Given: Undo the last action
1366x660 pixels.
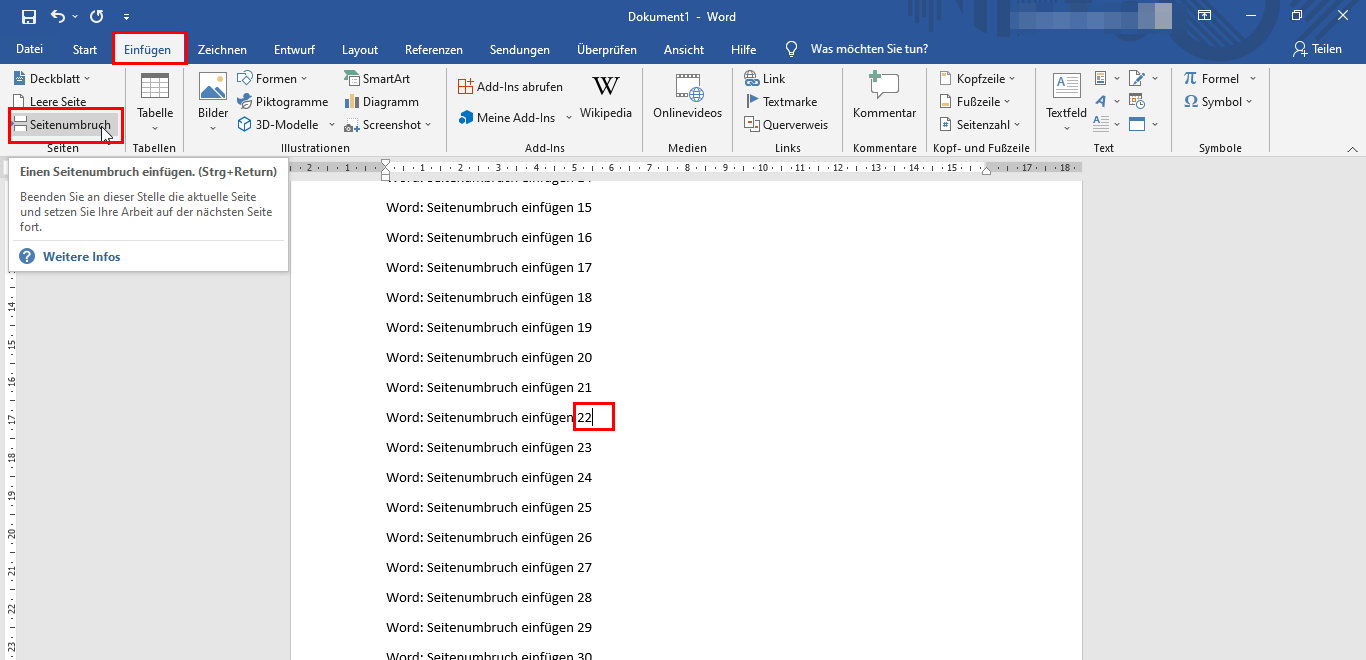Looking at the screenshot, I should pyautogui.click(x=57, y=17).
